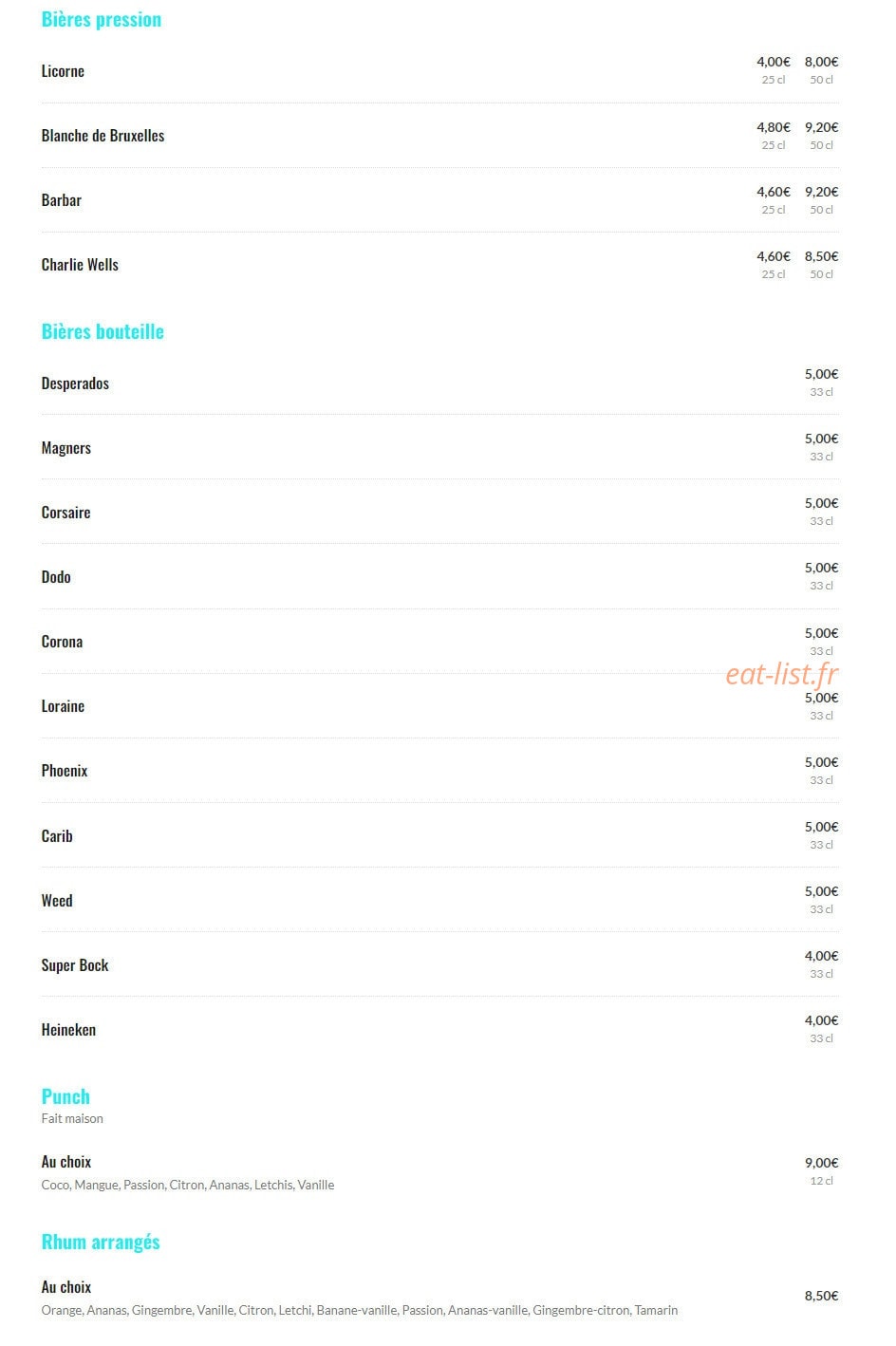Click the eat-list.fr watermark link
The image size is (896, 1346).
click(782, 674)
